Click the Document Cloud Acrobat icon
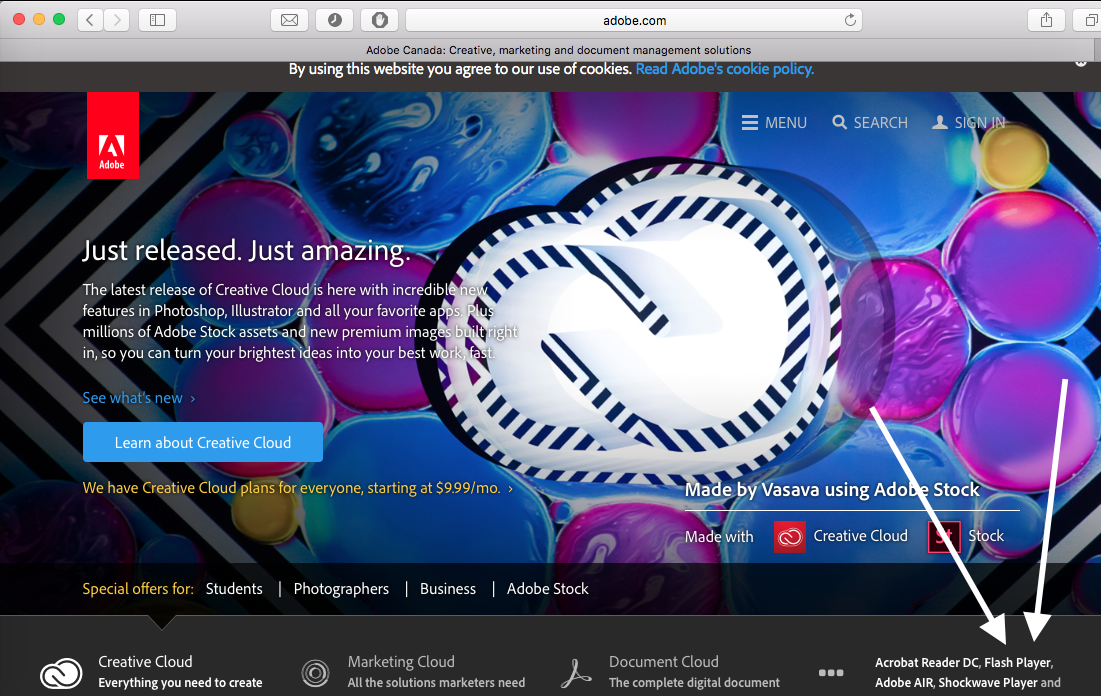 pyautogui.click(x=576, y=673)
